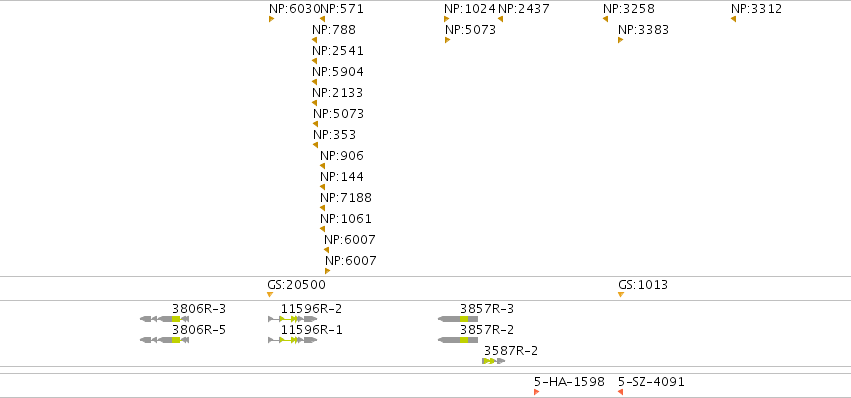Click the NP:5904 triangle marker
This screenshot has width=851, height=398.
[x=314, y=83]
